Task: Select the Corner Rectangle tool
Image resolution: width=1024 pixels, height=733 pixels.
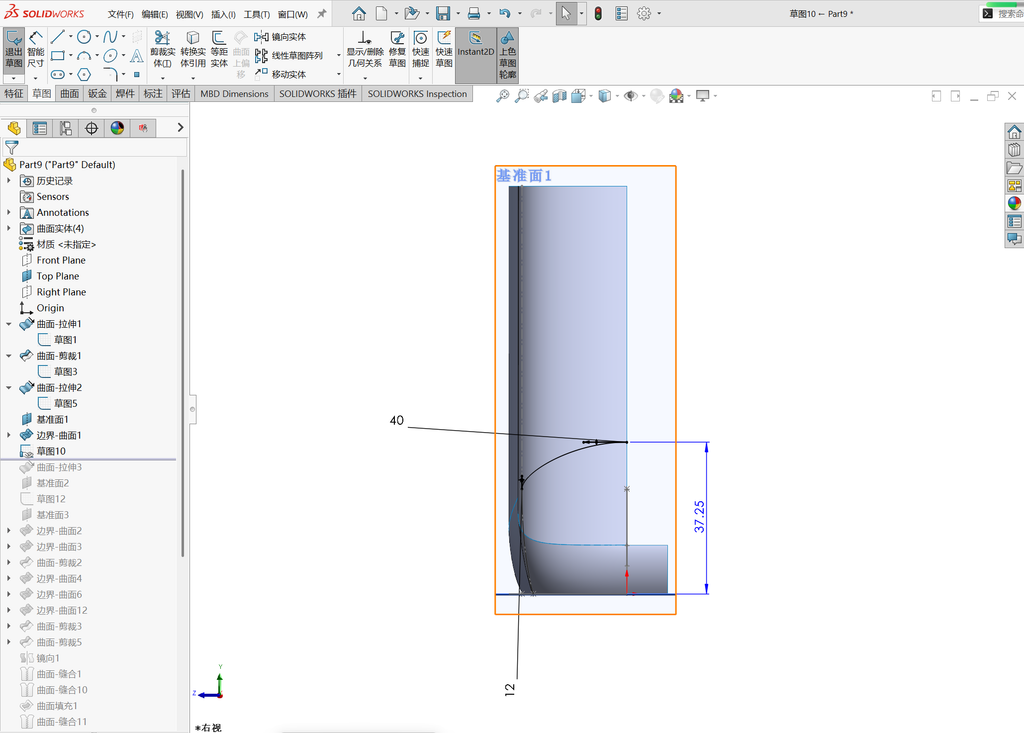Action: [57, 56]
